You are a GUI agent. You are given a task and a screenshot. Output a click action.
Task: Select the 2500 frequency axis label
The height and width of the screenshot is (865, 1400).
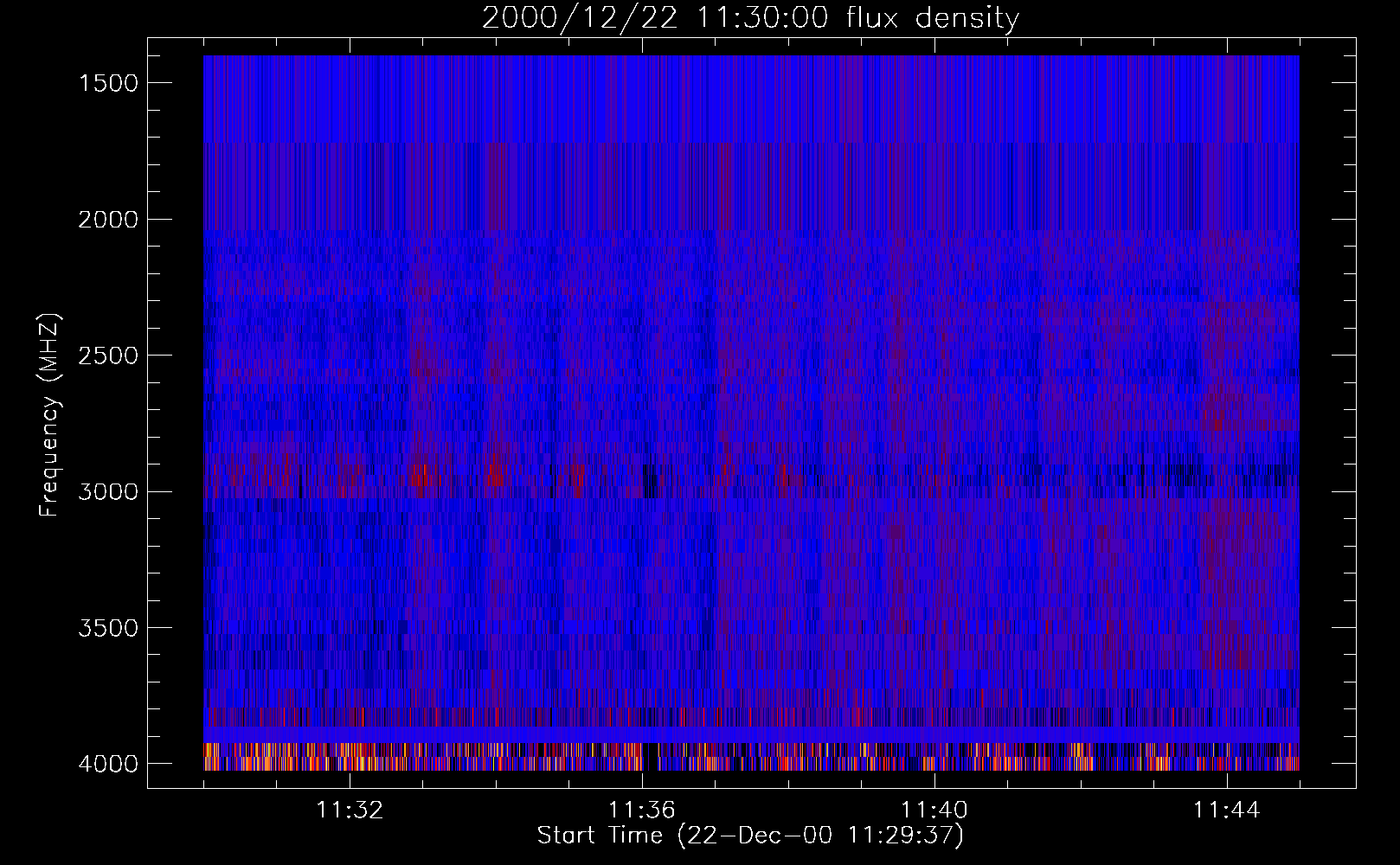108,356
